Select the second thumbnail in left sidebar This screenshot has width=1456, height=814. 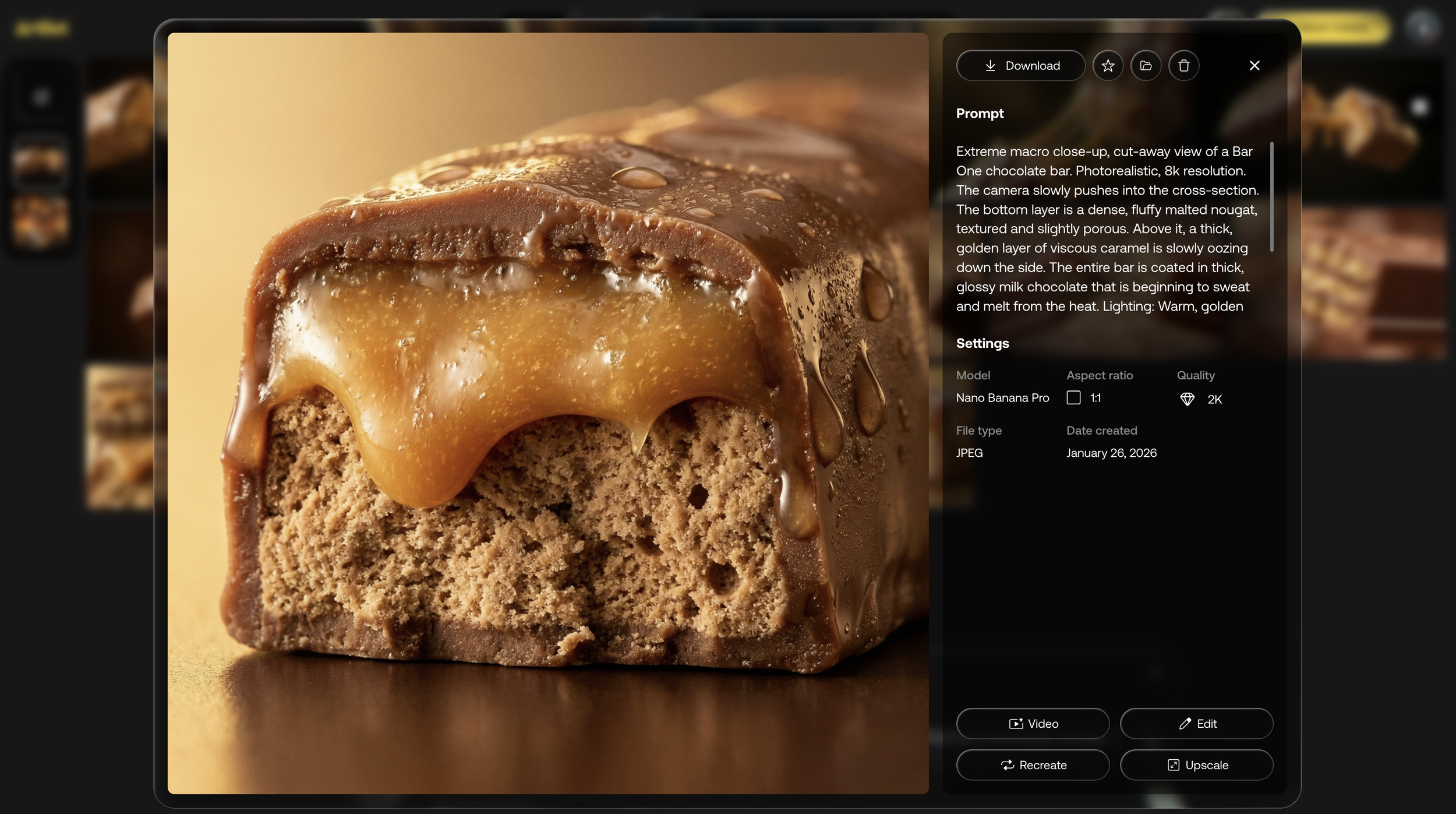coord(40,162)
